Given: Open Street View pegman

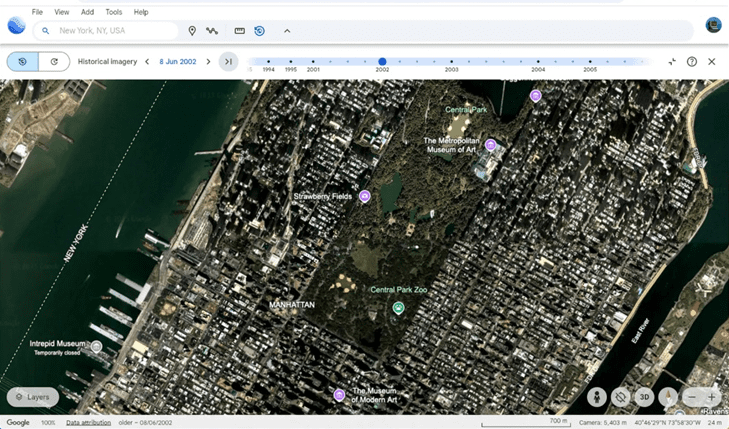Looking at the screenshot, I should tap(597, 397).
